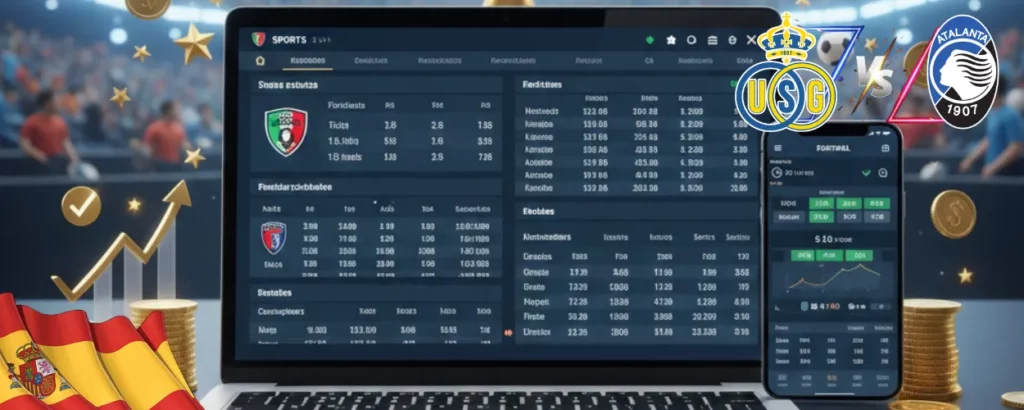
Task: Click the small shield icon beside the X
Action: point(733,40)
